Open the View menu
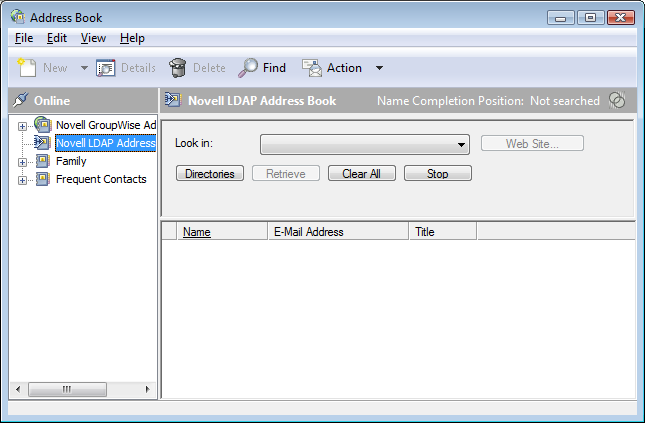Image resolution: width=645 pixels, height=423 pixels. coord(93,38)
